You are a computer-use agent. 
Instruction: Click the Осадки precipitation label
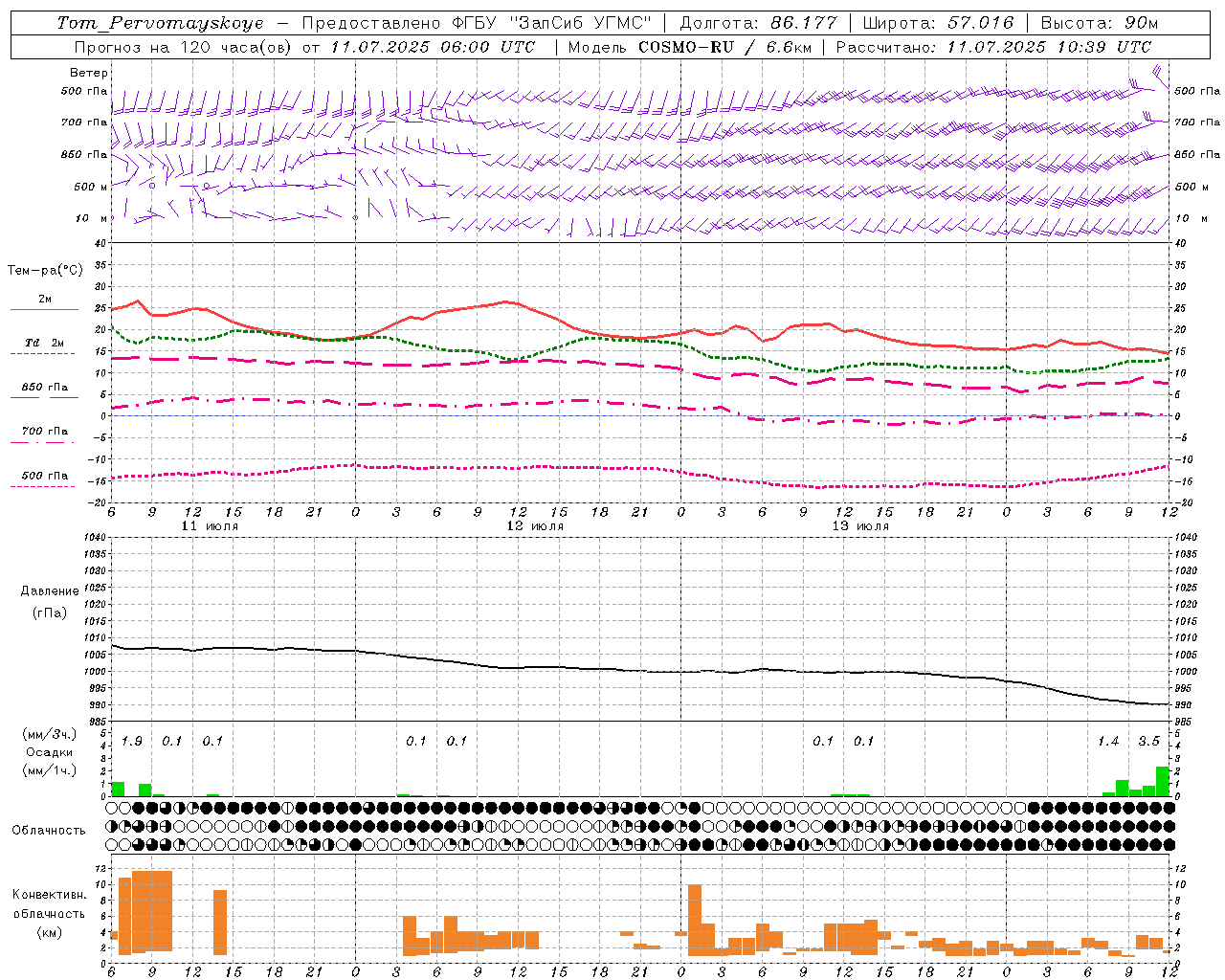point(50,752)
